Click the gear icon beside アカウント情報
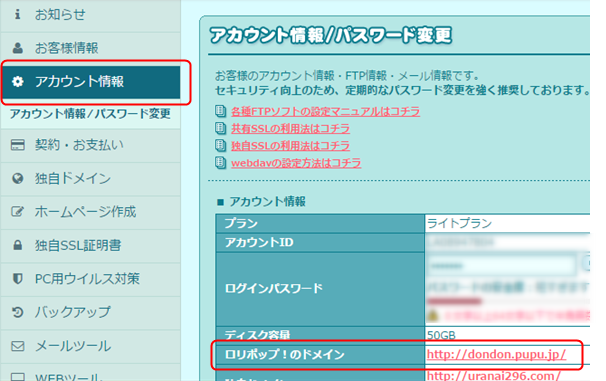 18,82
